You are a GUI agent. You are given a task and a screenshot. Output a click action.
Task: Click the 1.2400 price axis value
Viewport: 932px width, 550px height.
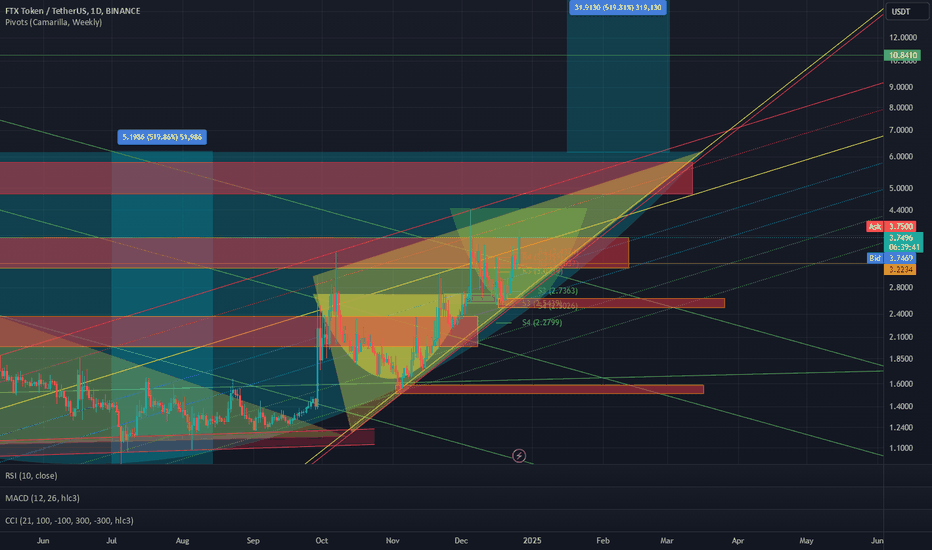[901, 428]
